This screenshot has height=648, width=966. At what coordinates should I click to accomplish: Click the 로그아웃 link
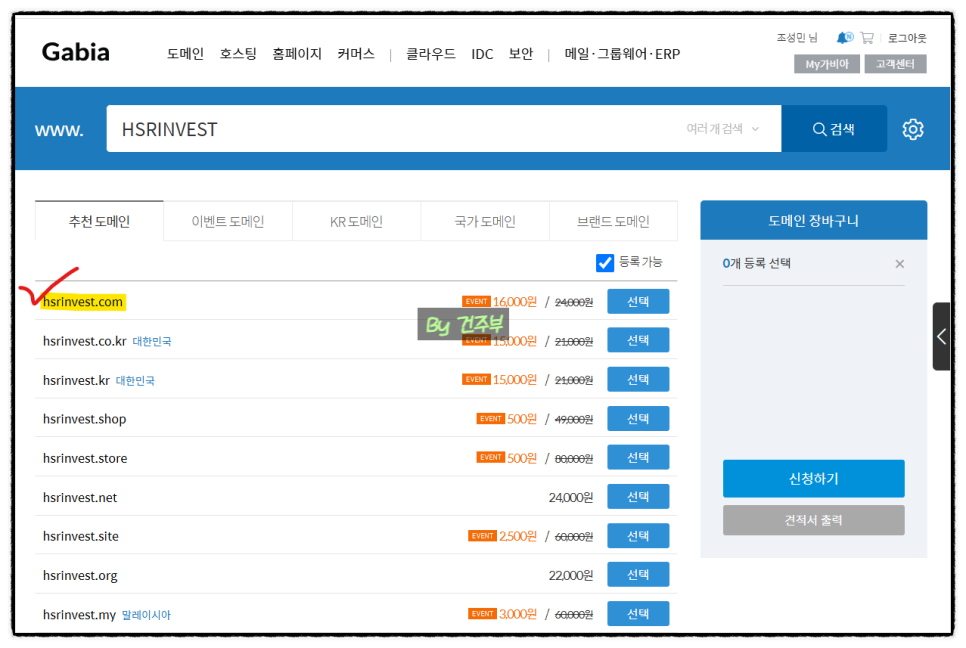click(x=907, y=38)
